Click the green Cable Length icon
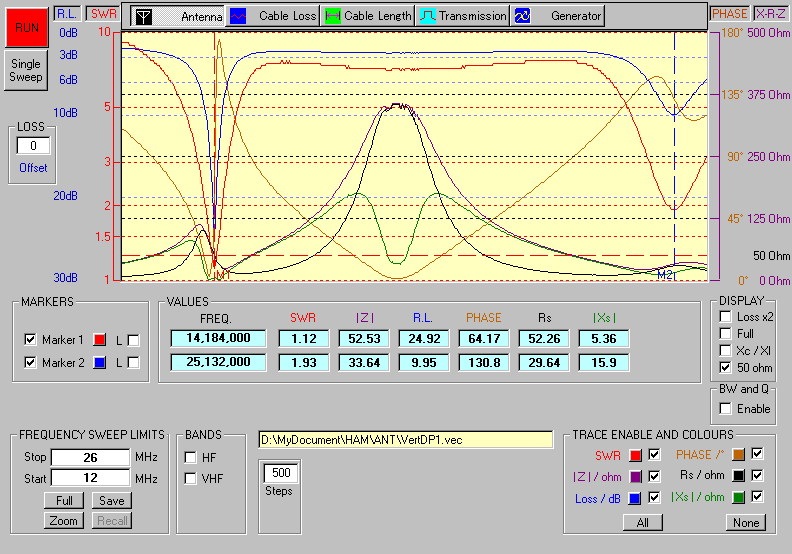Screen dimensions: 792x554 coord(333,16)
